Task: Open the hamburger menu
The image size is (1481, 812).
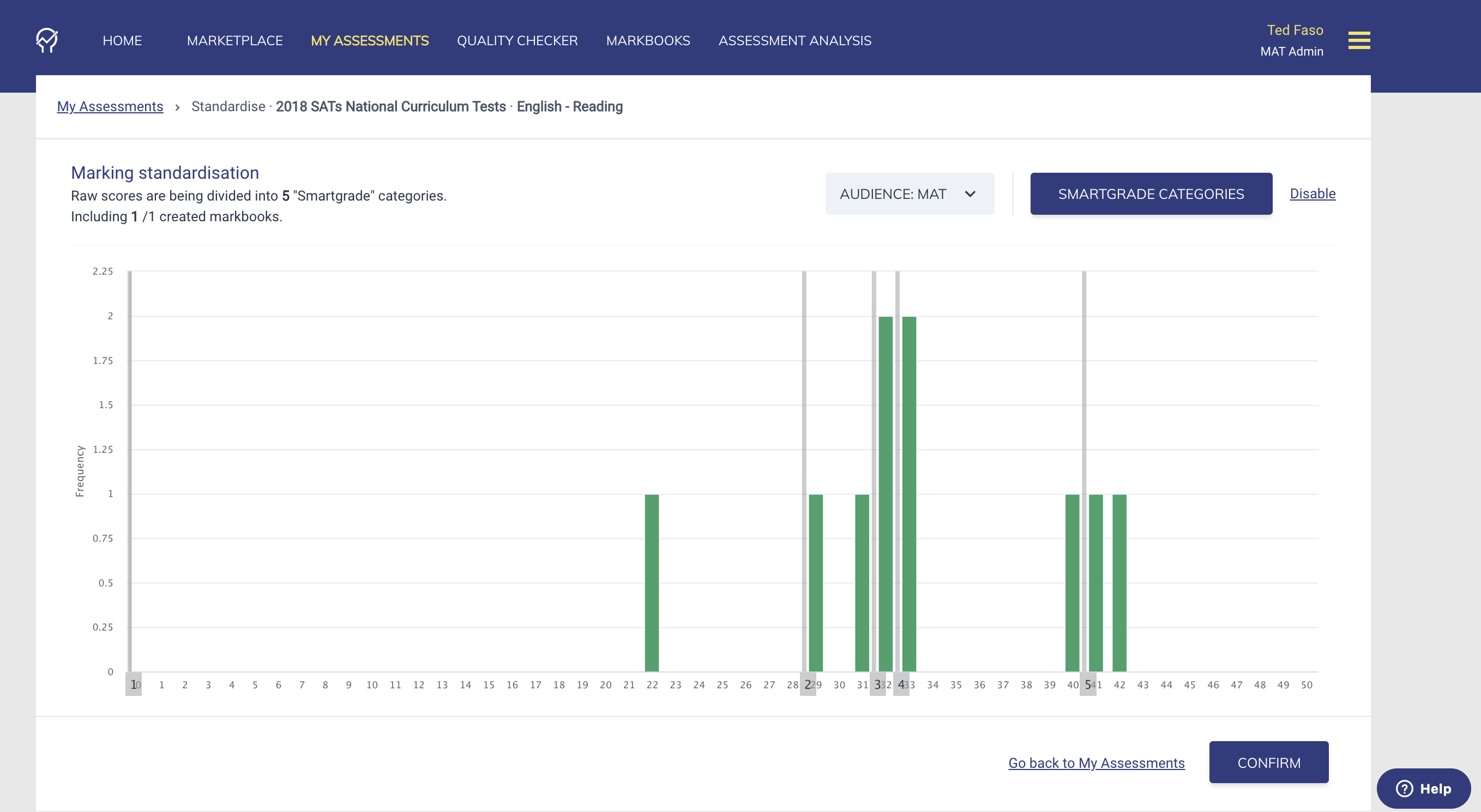Action: pos(1358,41)
